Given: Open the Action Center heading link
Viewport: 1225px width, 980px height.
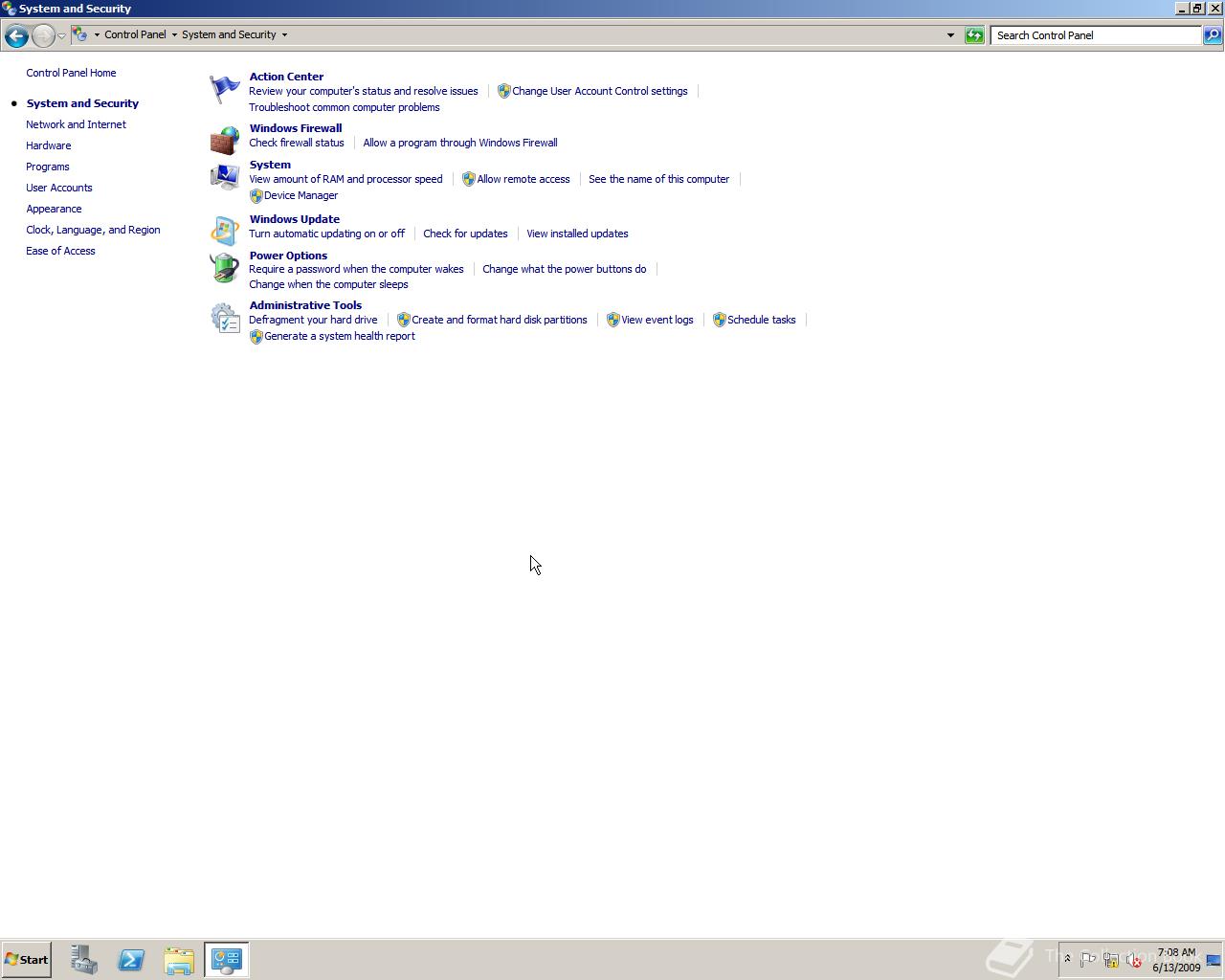Looking at the screenshot, I should coord(286,77).
